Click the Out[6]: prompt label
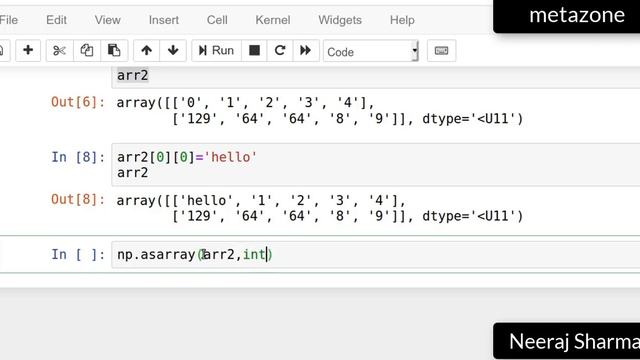The width and height of the screenshot is (640, 360). click(78, 102)
